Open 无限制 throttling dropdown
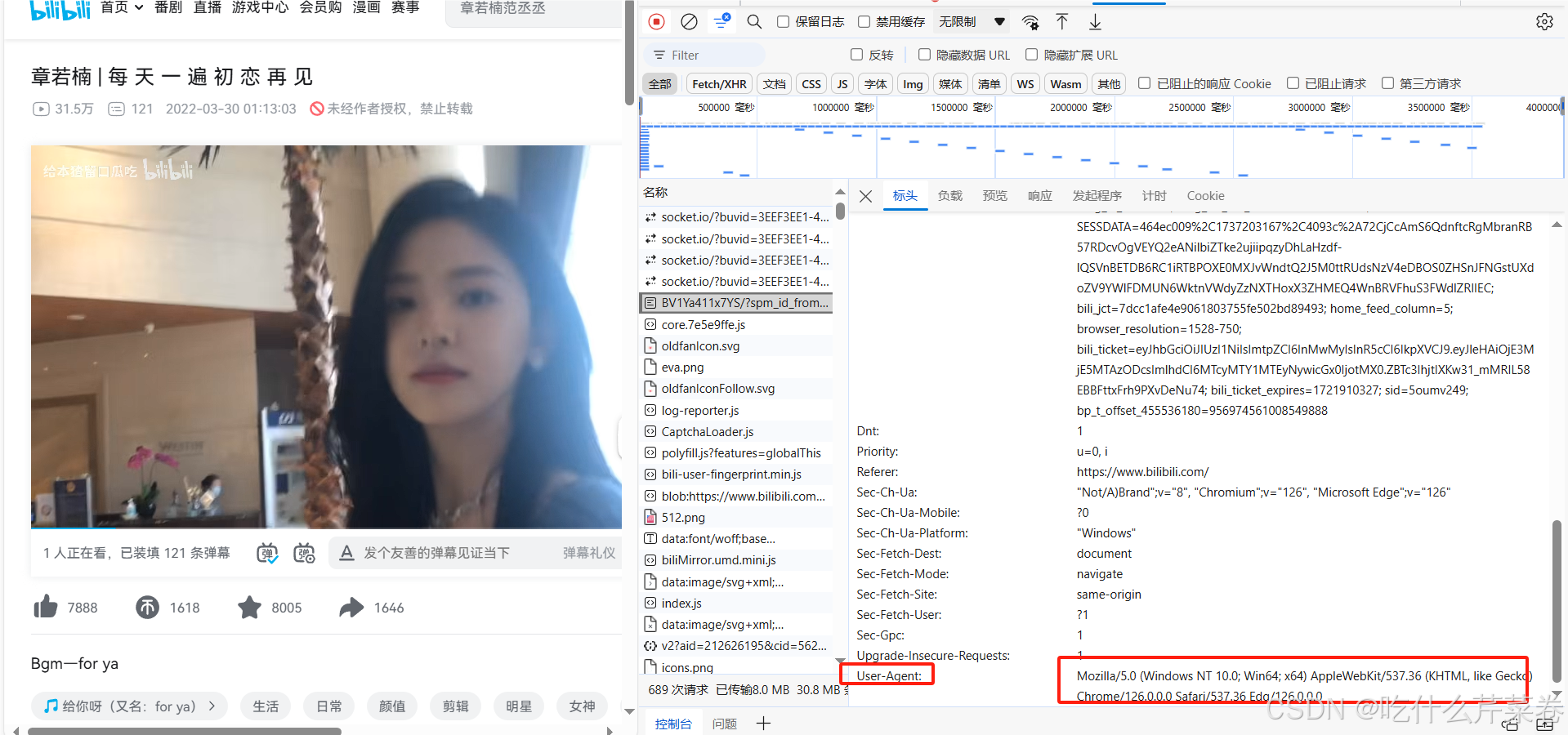1568x735 pixels. (x=972, y=22)
